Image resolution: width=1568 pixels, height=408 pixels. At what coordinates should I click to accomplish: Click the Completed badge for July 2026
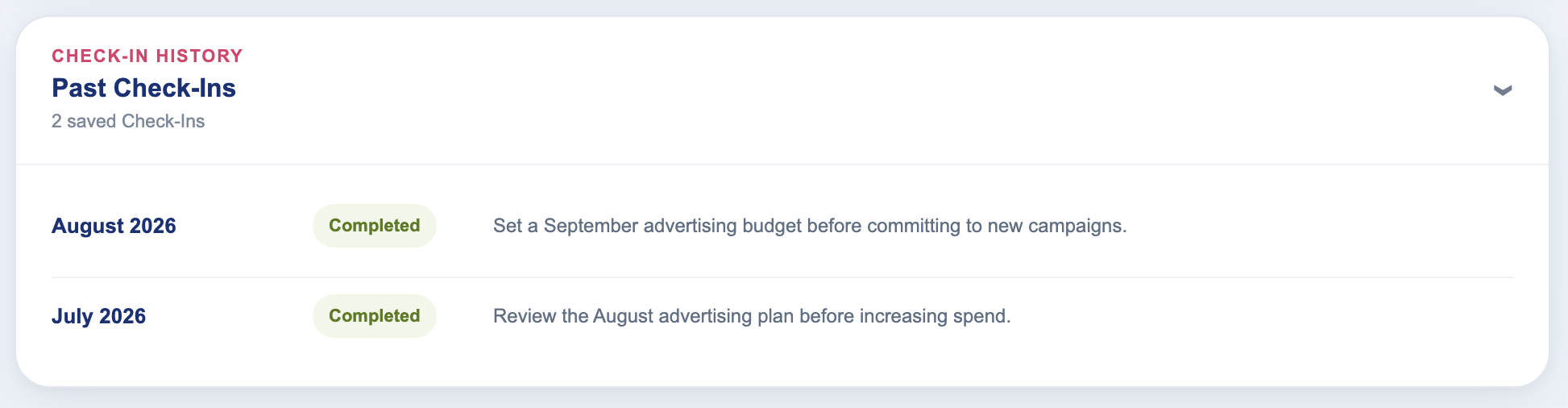375,316
